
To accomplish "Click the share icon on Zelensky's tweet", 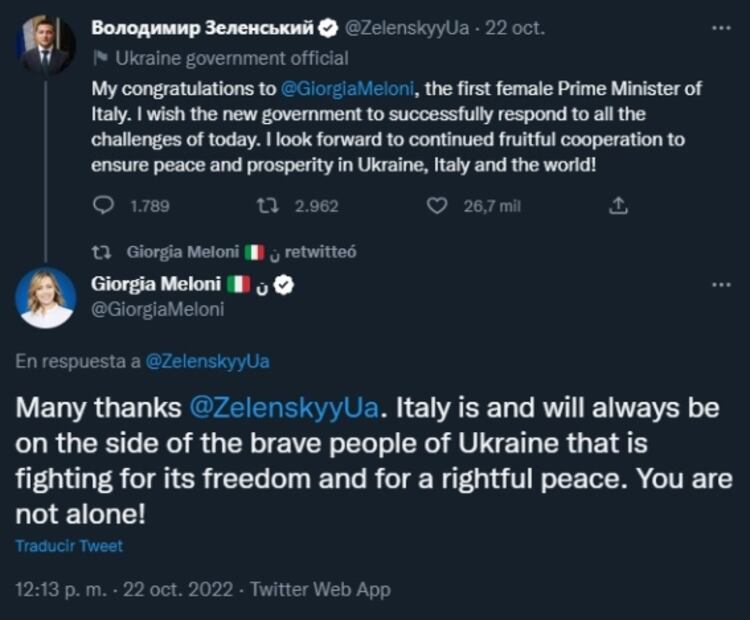I will 620,206.
